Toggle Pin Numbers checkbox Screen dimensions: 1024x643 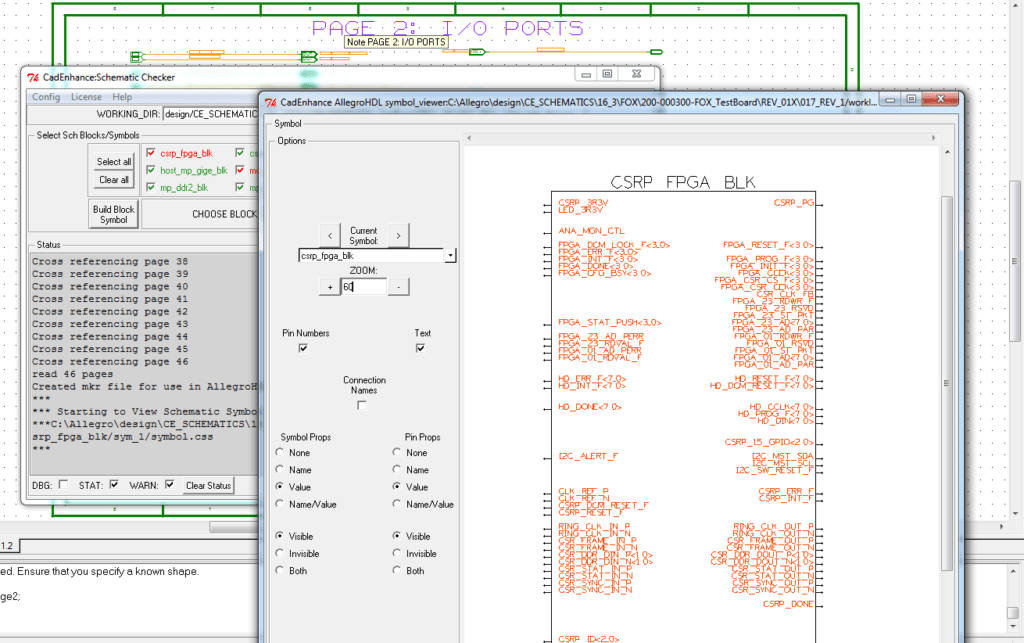[303, 348]
